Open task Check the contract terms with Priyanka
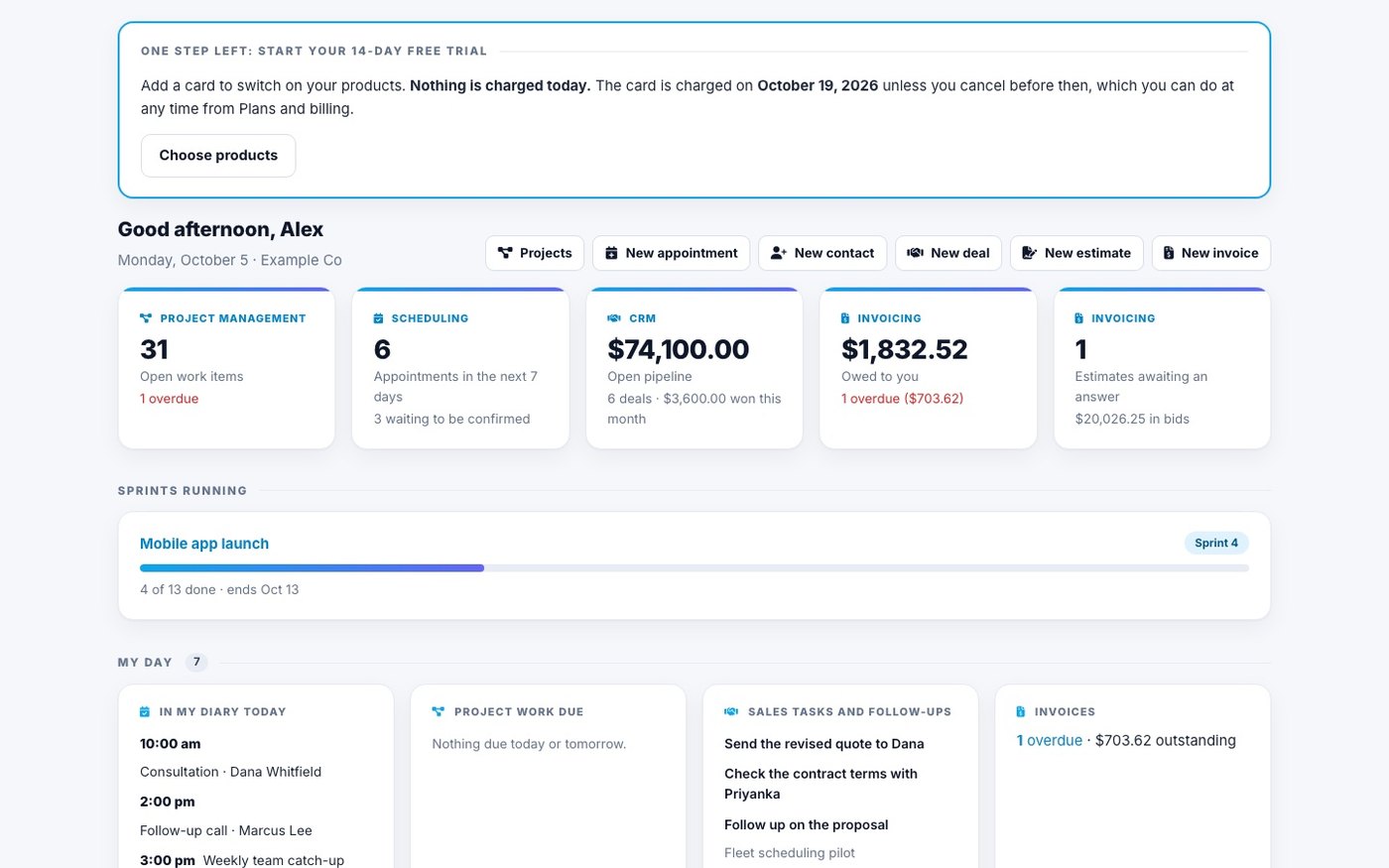Image resolution: width=1389 pixels, height=868 pixels. (821, 784)
